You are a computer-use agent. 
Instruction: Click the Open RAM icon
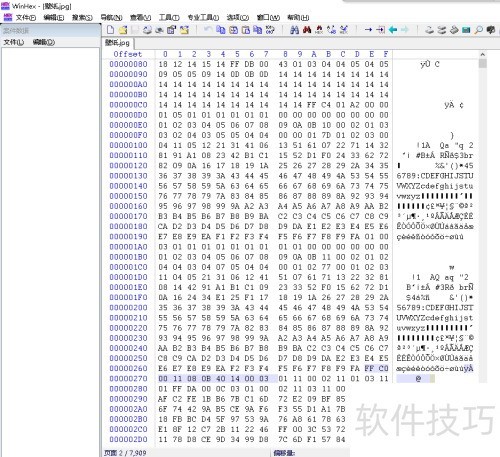(x=454, y=30)
